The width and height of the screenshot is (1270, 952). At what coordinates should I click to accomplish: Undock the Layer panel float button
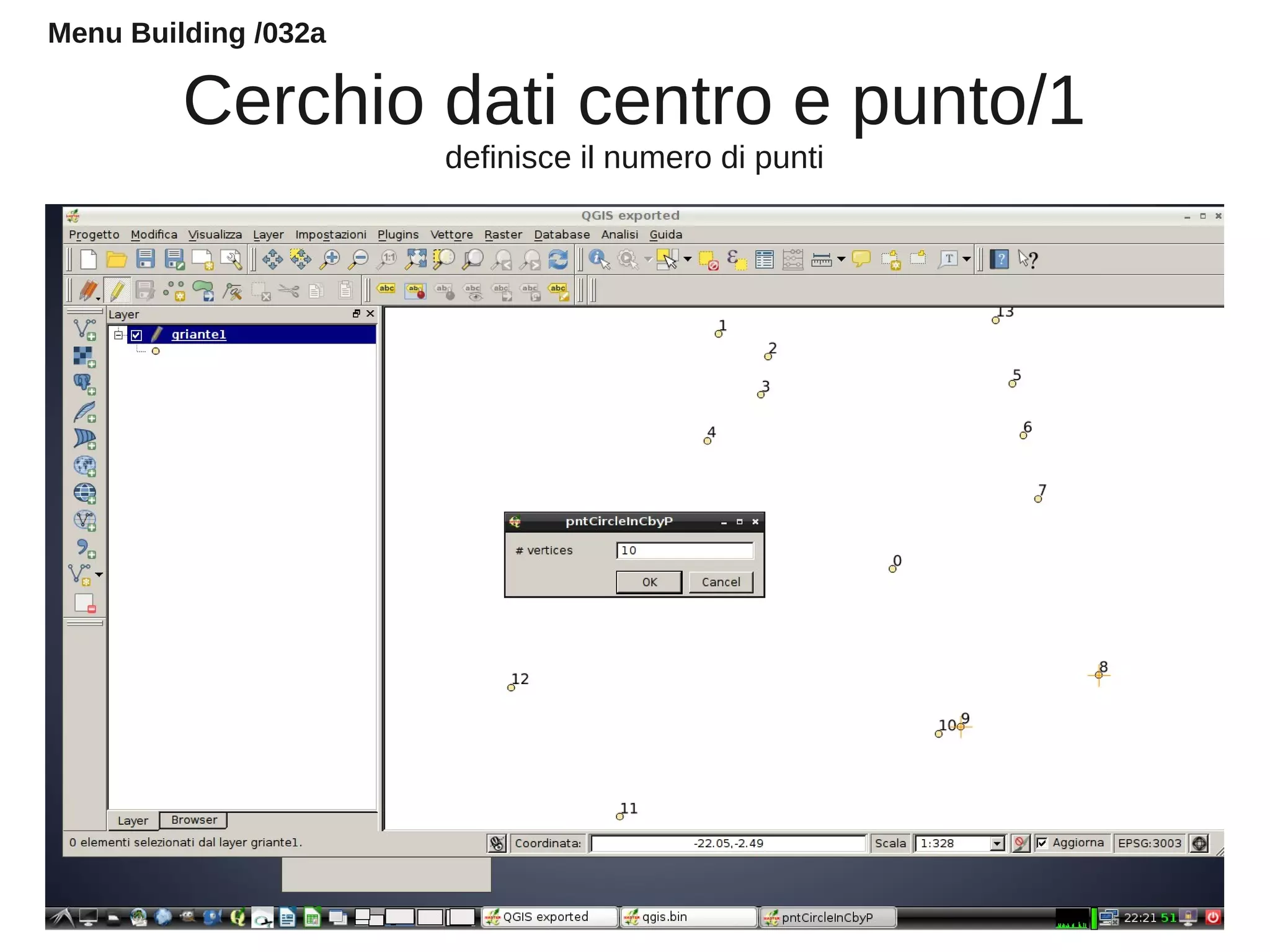click(356, 313)
